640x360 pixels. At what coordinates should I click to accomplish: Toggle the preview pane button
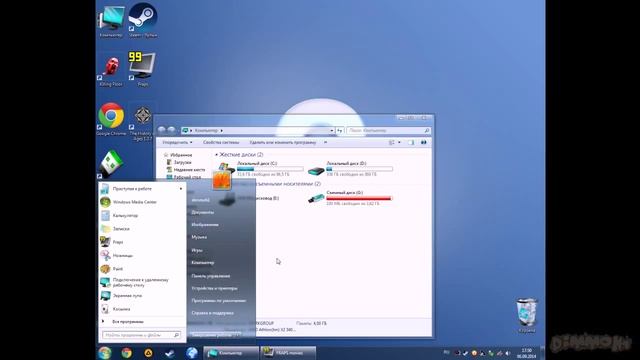[x=411, y=142]
